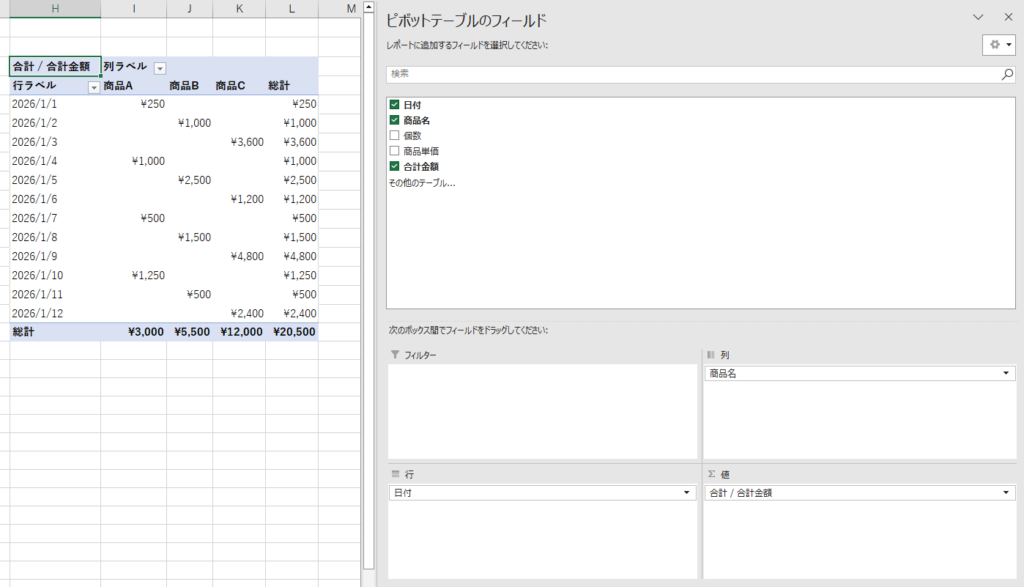Click the scroll up arrow of the sheet scrollbar
The height and width of the screenshot is (587, 1024).
point(369,9)
